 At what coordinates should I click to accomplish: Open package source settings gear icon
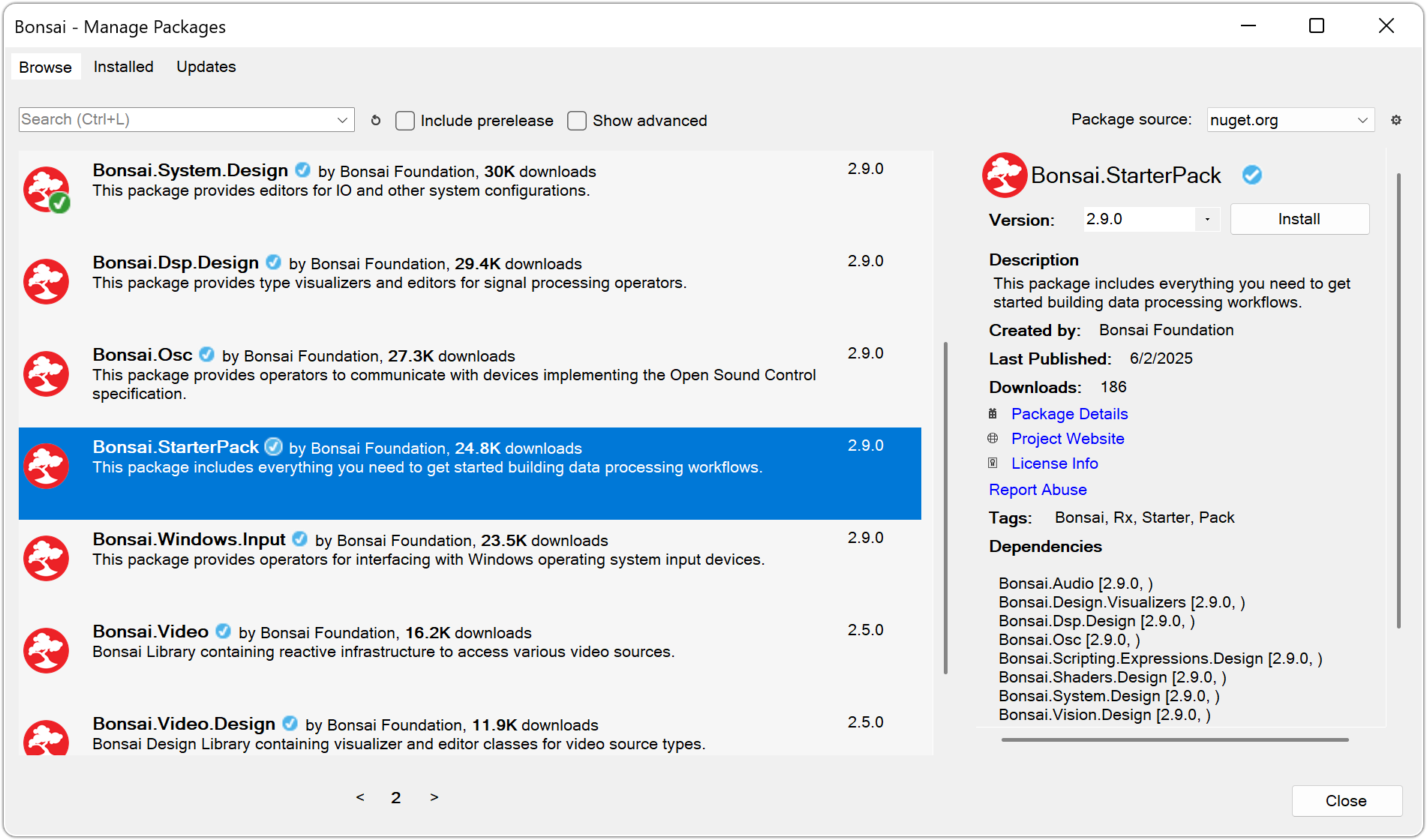(1396, 120)
